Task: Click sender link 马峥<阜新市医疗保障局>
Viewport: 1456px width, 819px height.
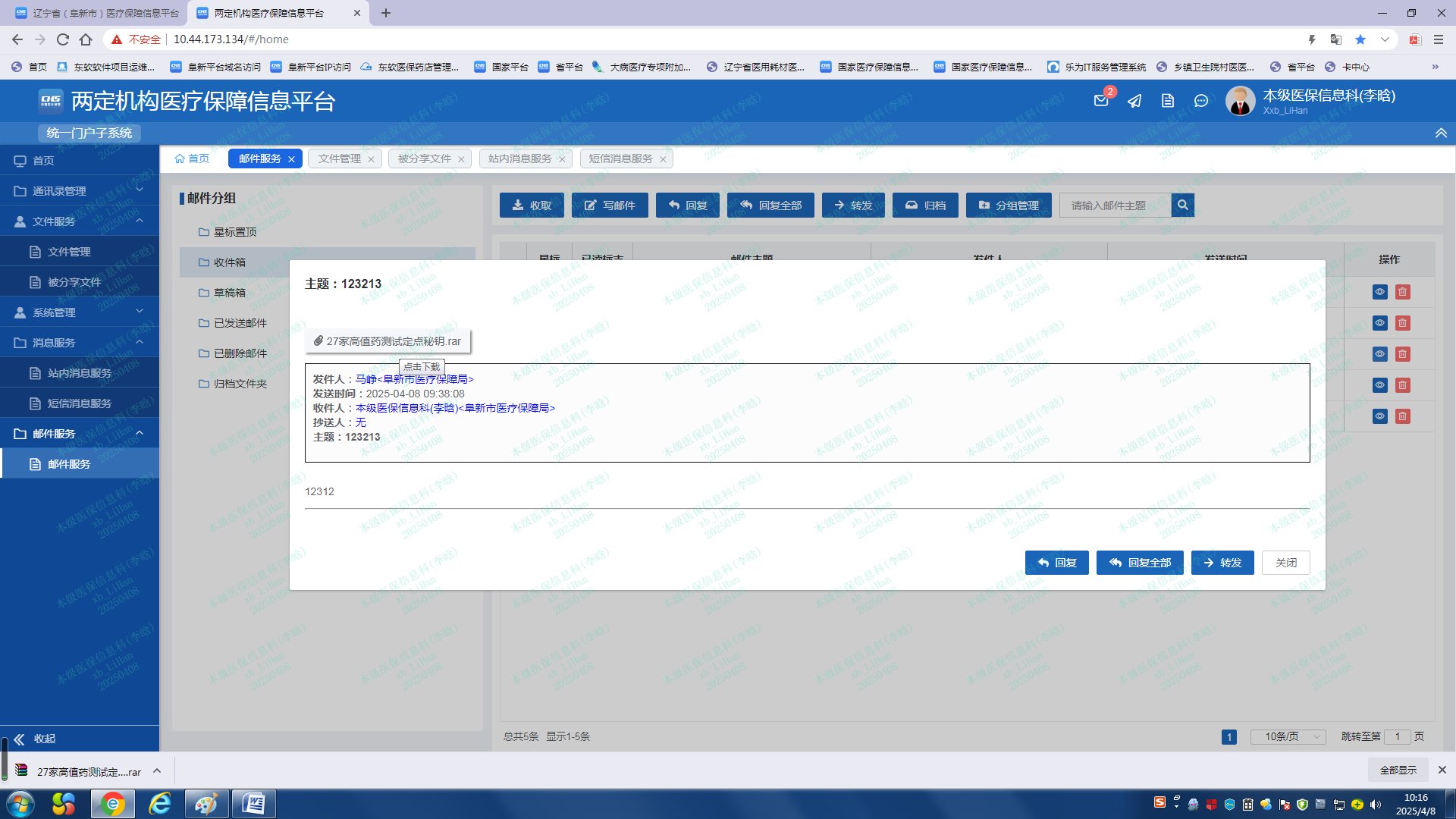Action: coord(414,379)
